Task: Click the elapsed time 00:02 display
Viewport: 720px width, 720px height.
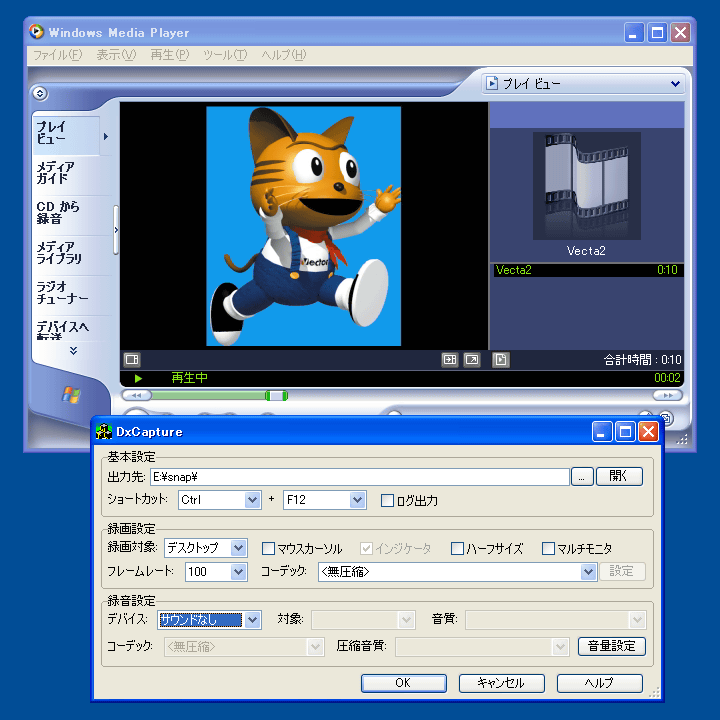Action: (x=667, y=378)
